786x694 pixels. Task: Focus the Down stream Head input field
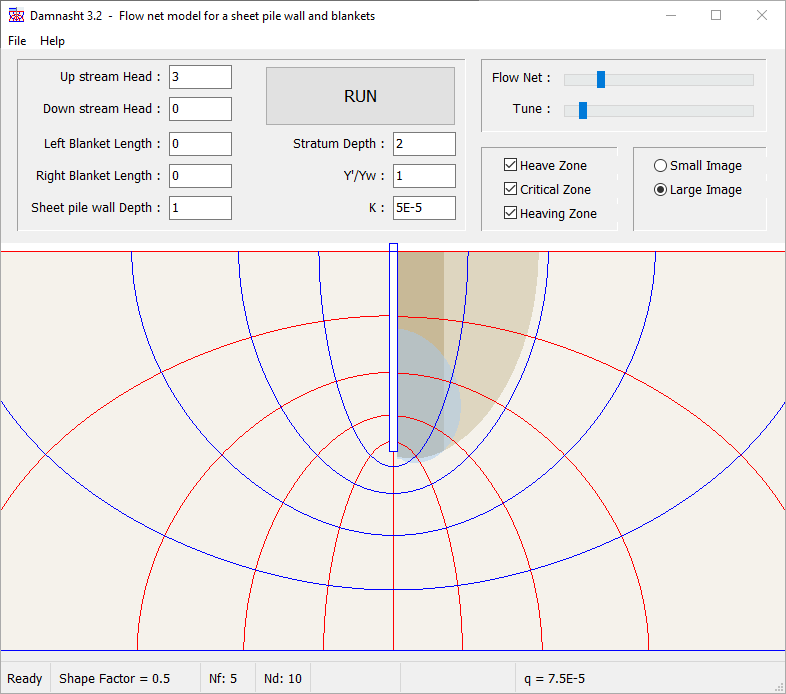point(200,109)
